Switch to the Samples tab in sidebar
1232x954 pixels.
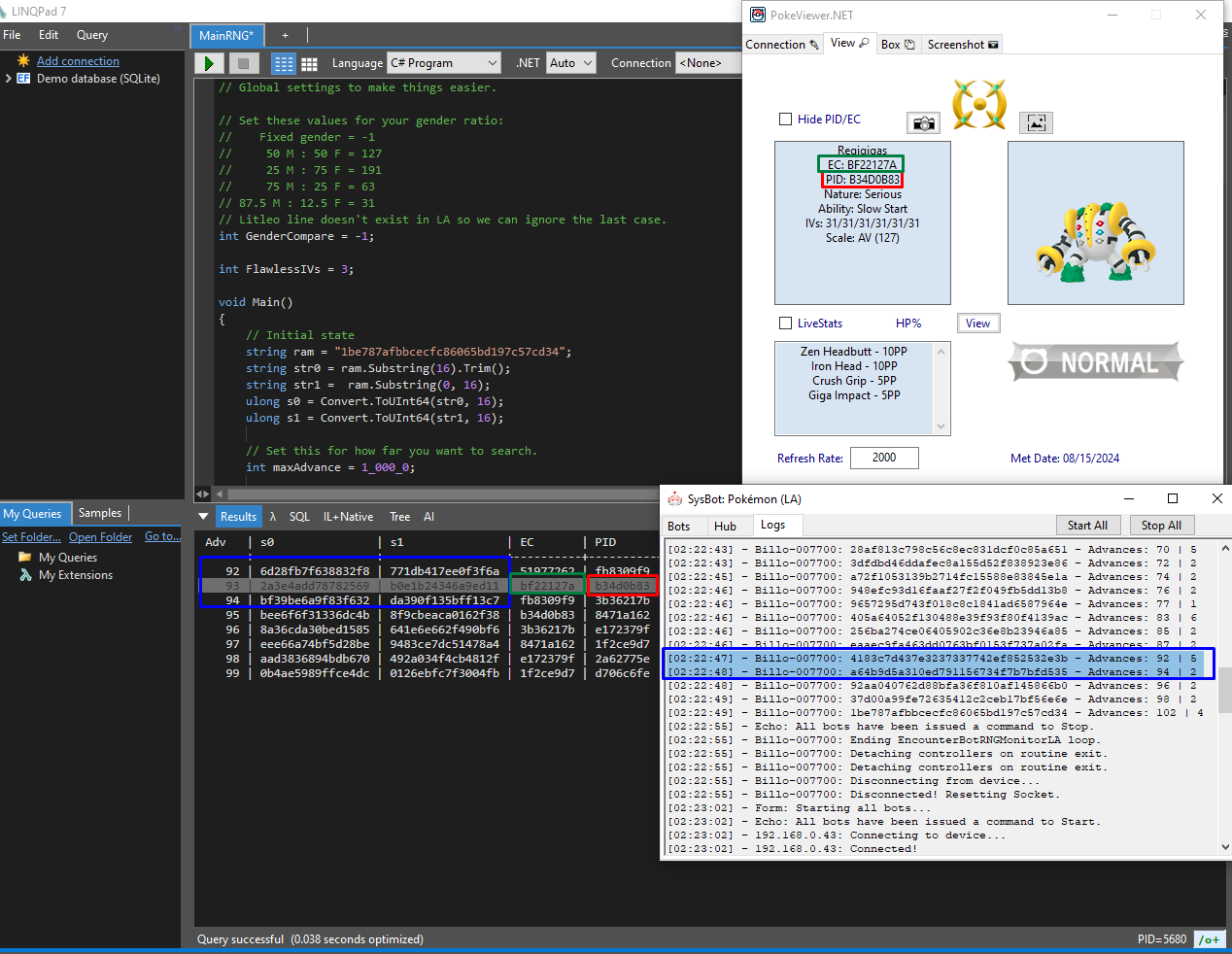[100, 513]
